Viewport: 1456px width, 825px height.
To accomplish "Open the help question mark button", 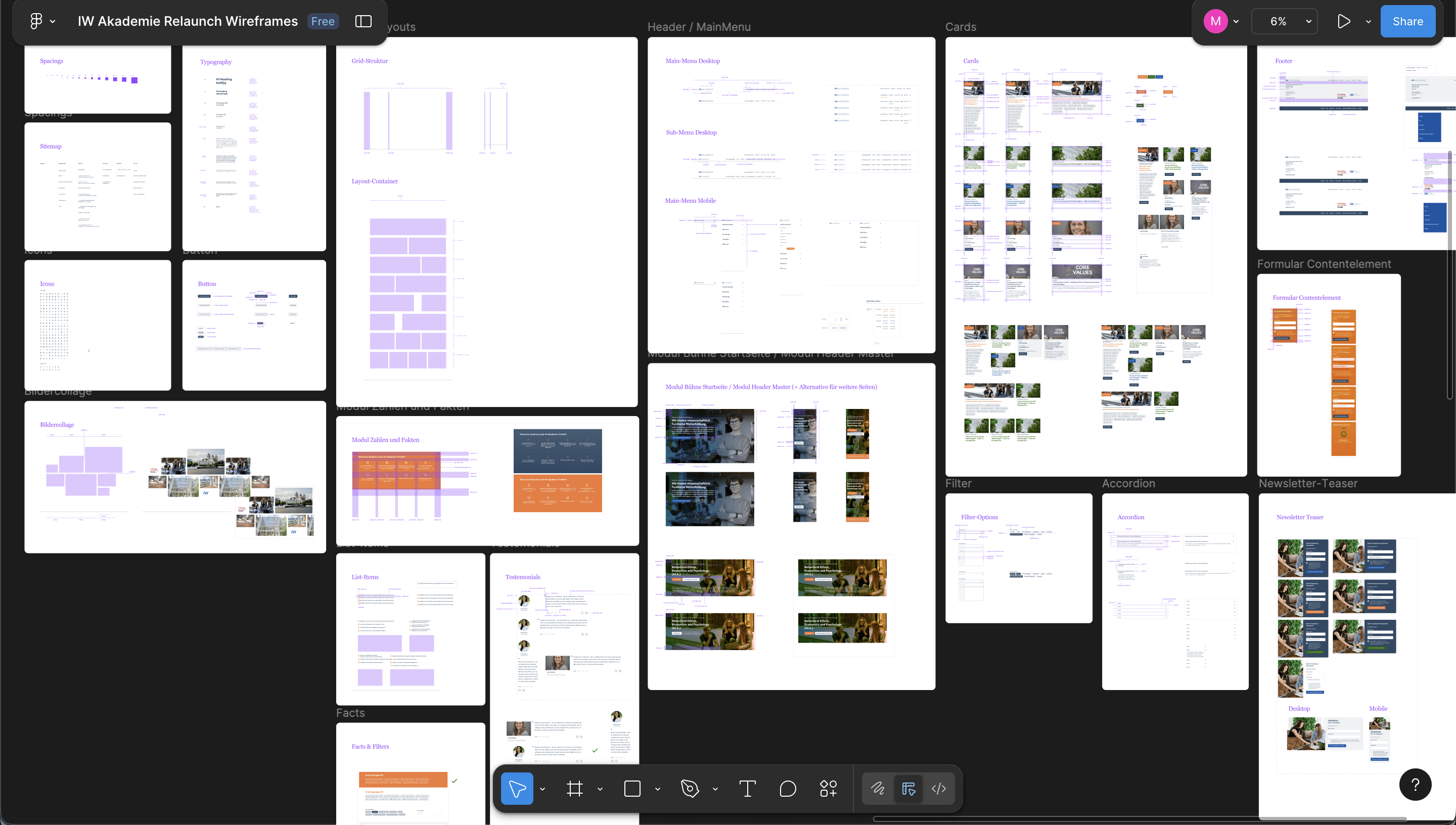I will click(1415, 784).
